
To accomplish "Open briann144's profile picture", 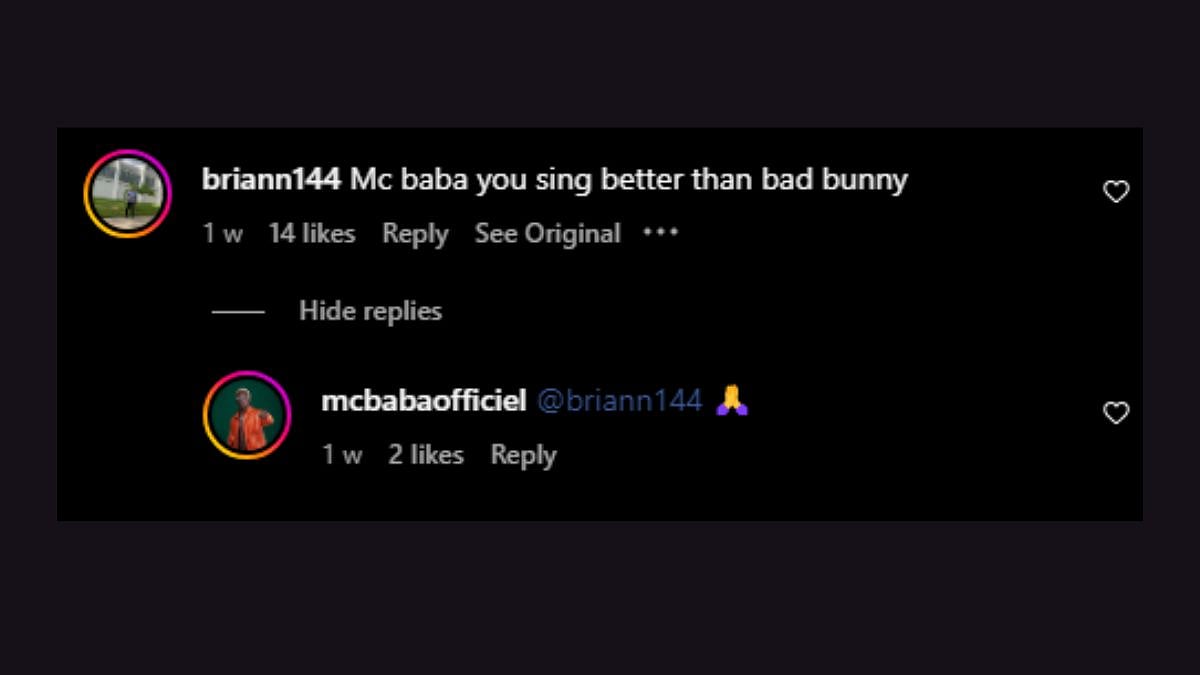I will (127, 194).
